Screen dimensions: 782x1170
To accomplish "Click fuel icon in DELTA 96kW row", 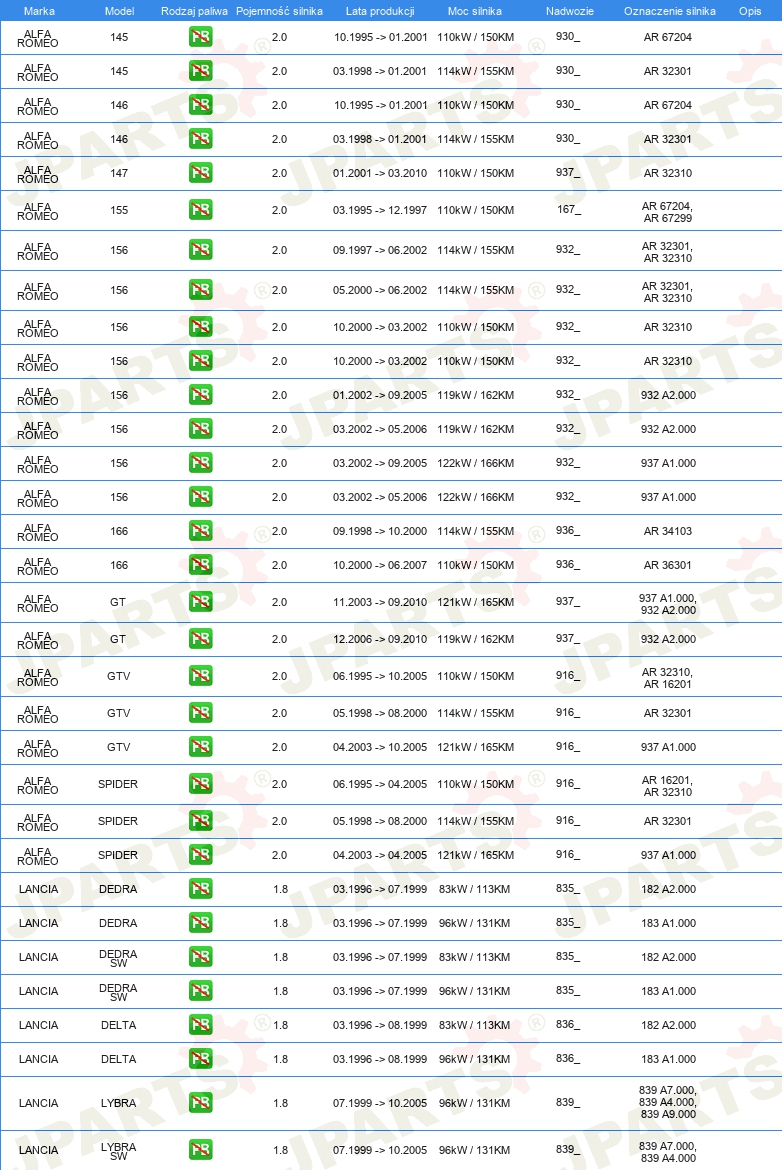I will [x=201, y=1059].
